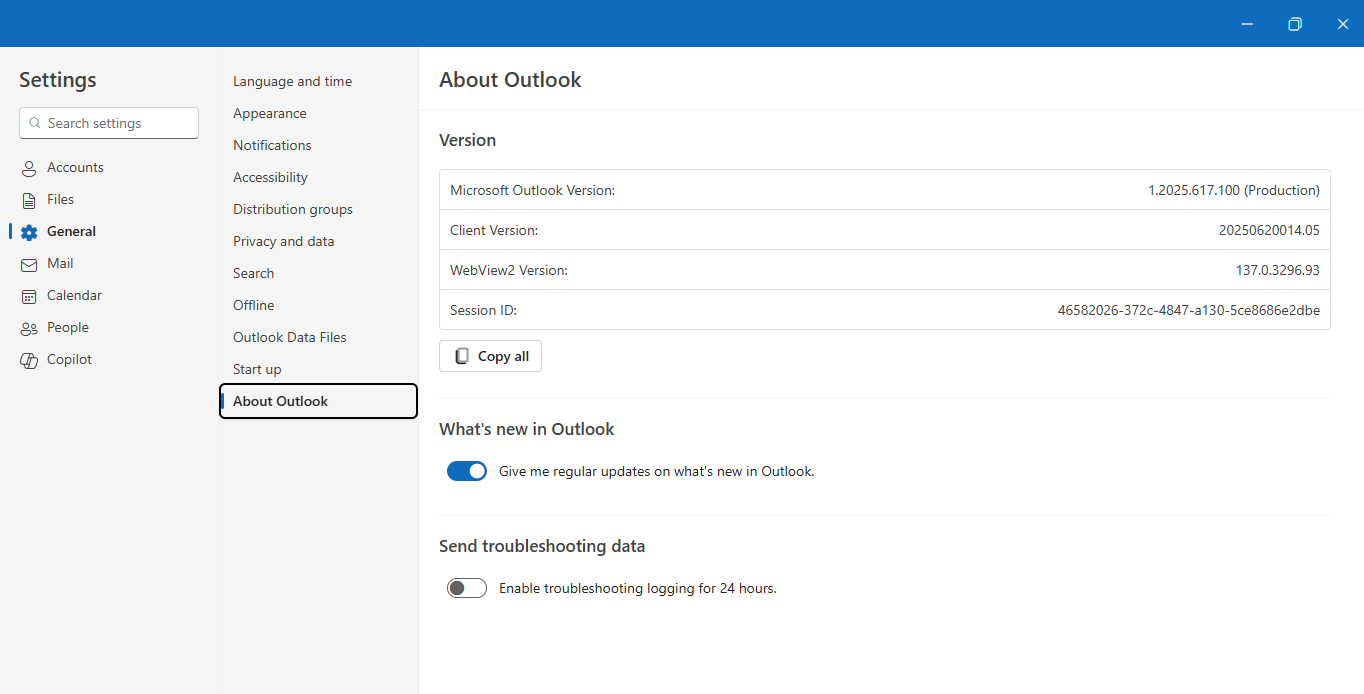This screenshot has width=1364, height=694.
Task: Open Copilot settings via the Copilot icon
Action: (28, 359)
